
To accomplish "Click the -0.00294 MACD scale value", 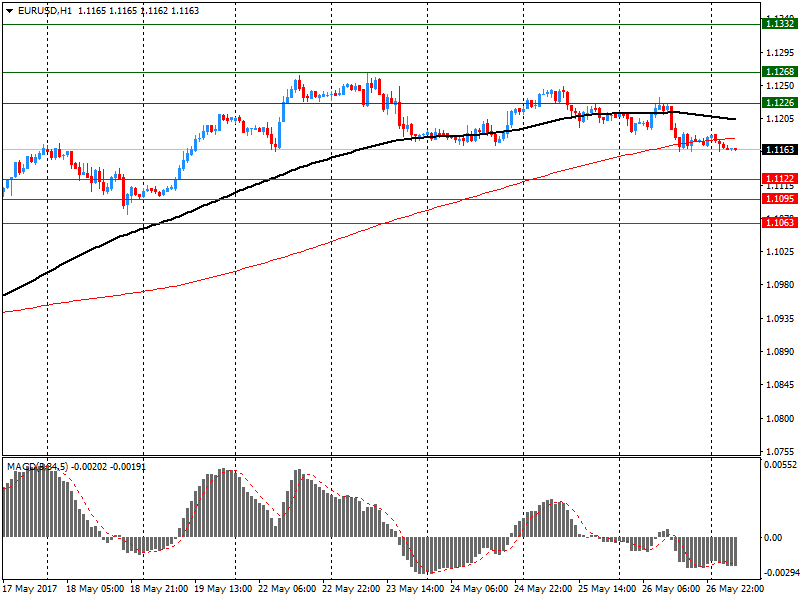I will (782, 573).
